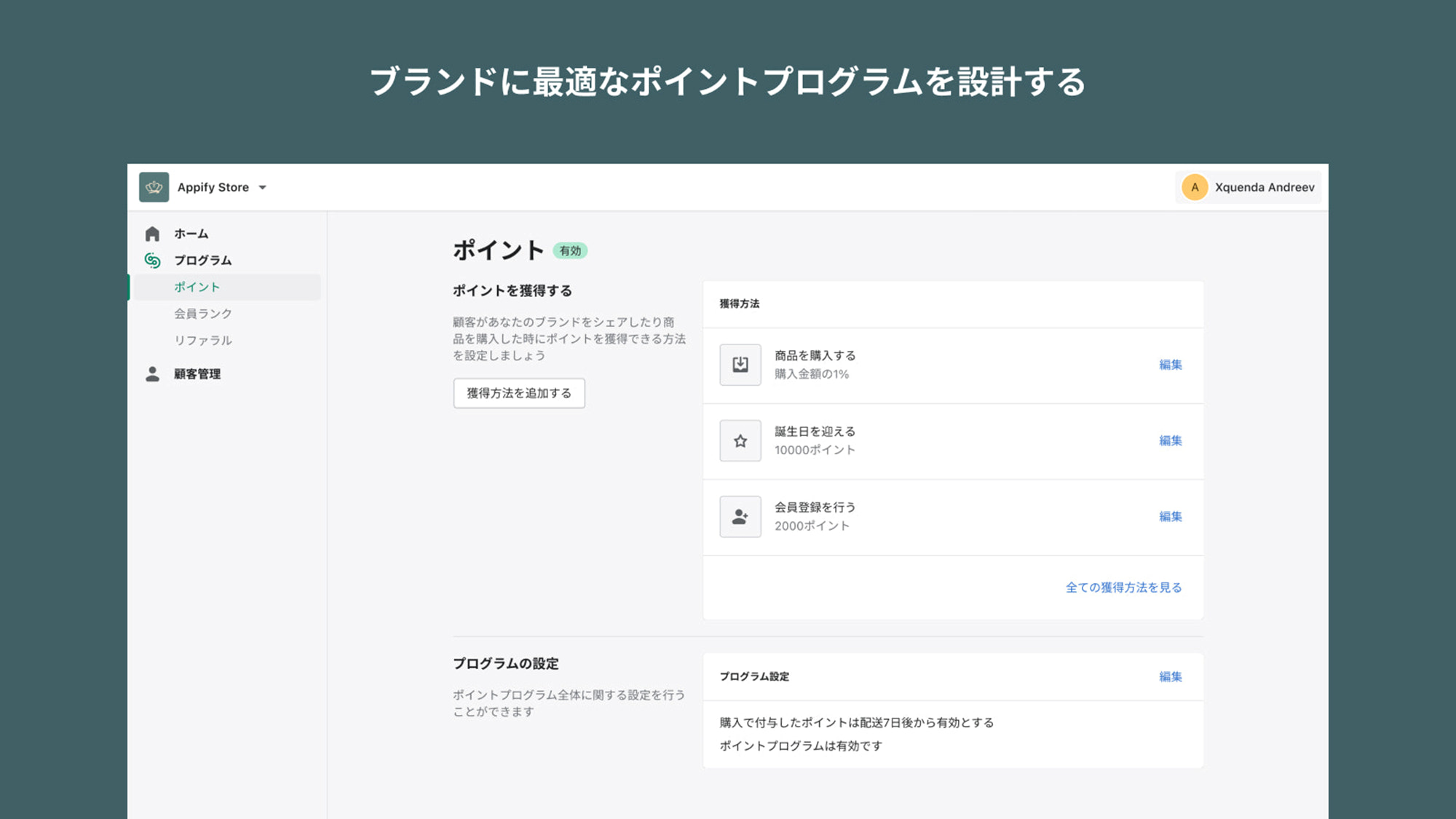Edit the 誕生日を迎える earning method
This screenshot has height=819, width=1456.
point(1170,440)
